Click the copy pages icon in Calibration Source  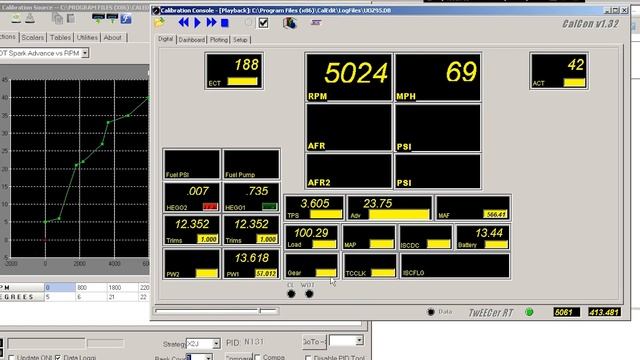(57, 18)
